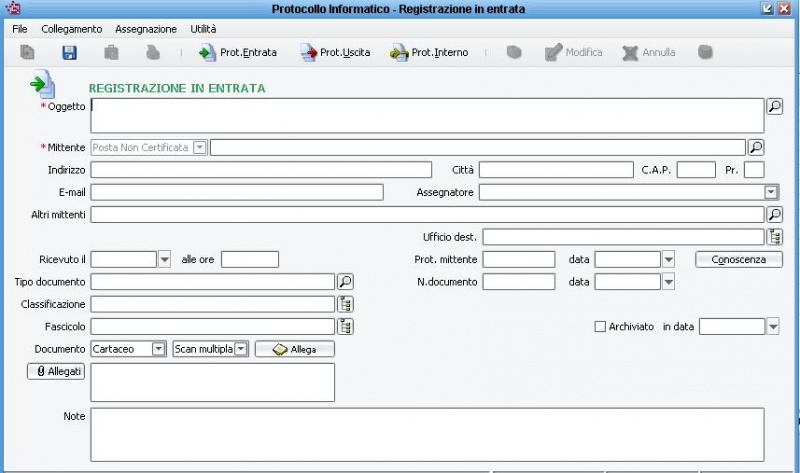This screenshot has width=800, height=473.
Task: Expand the Documento Cartaceo dropdown
Action: coord(158,349)
